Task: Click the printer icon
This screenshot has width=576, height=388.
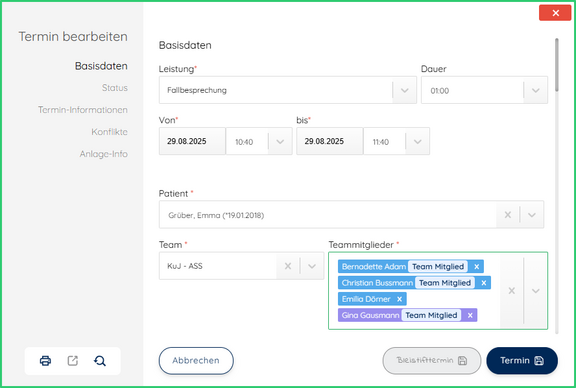Action: tap(46, 361)
